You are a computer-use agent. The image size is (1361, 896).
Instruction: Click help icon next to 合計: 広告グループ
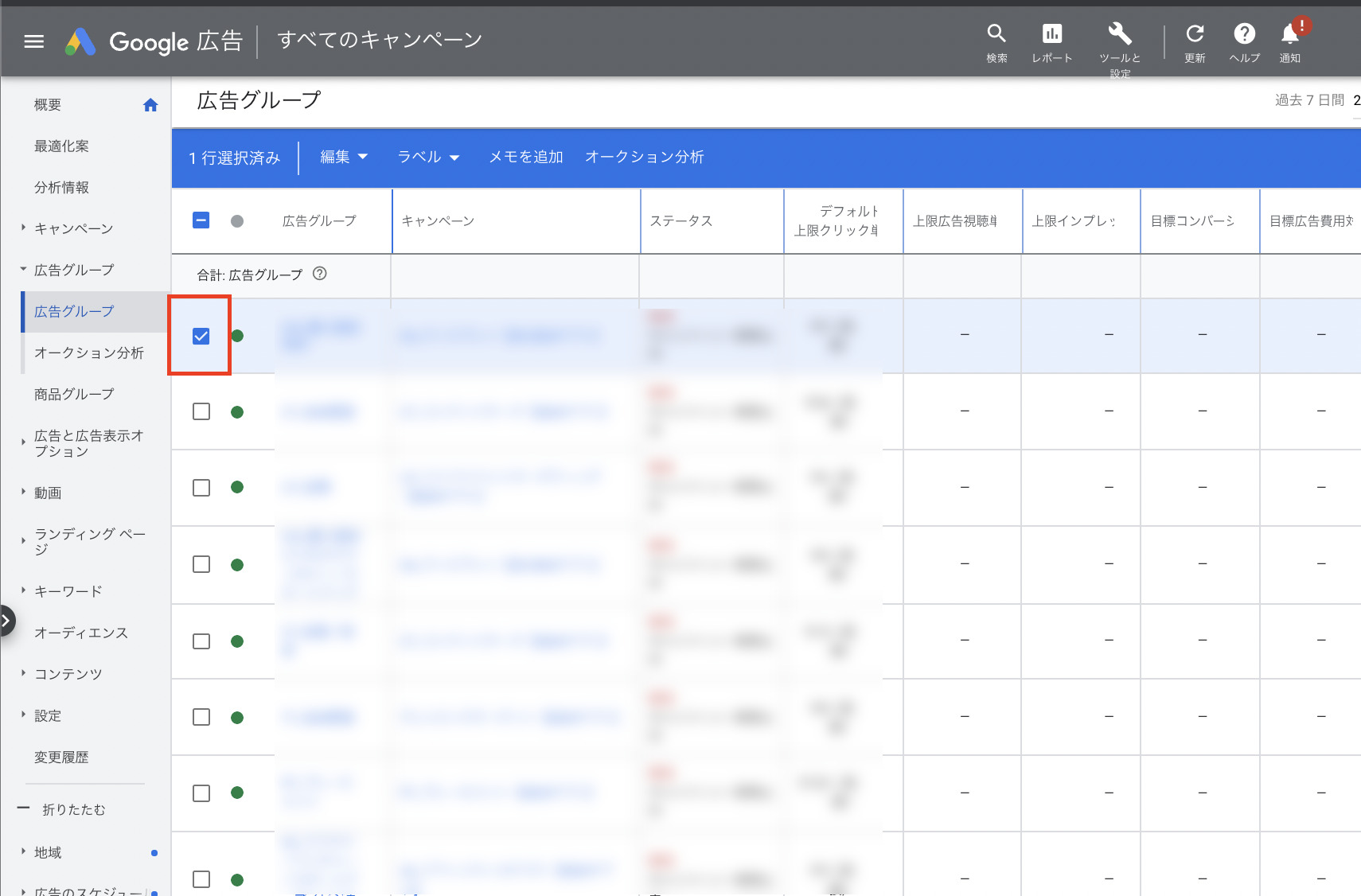tap(320, 274)
